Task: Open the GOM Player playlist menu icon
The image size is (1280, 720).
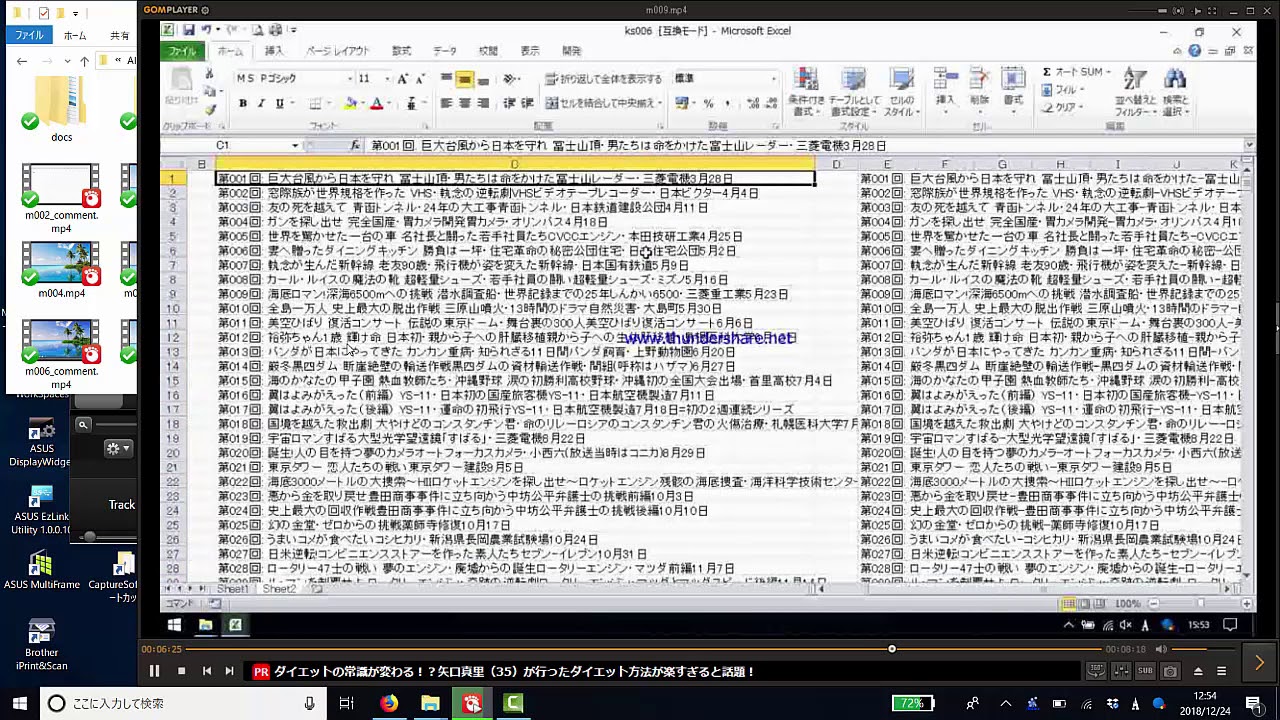Action: pyautogui.click(x=1221, y=671)
